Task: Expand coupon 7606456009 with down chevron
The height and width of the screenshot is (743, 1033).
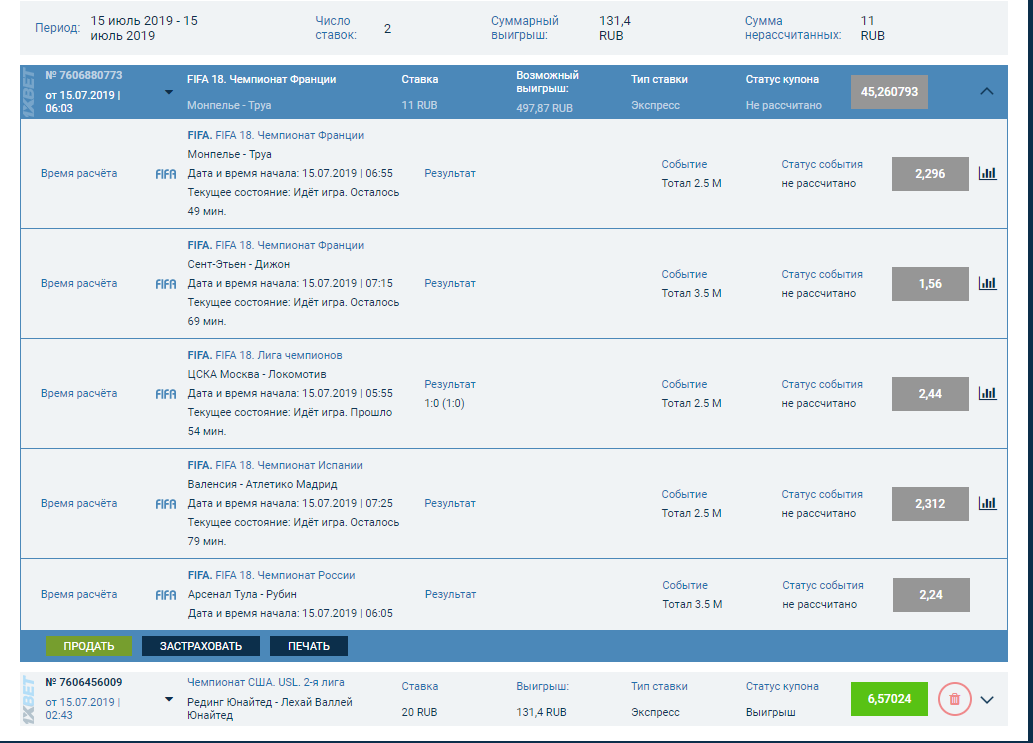Action: [x=987, y=700]
